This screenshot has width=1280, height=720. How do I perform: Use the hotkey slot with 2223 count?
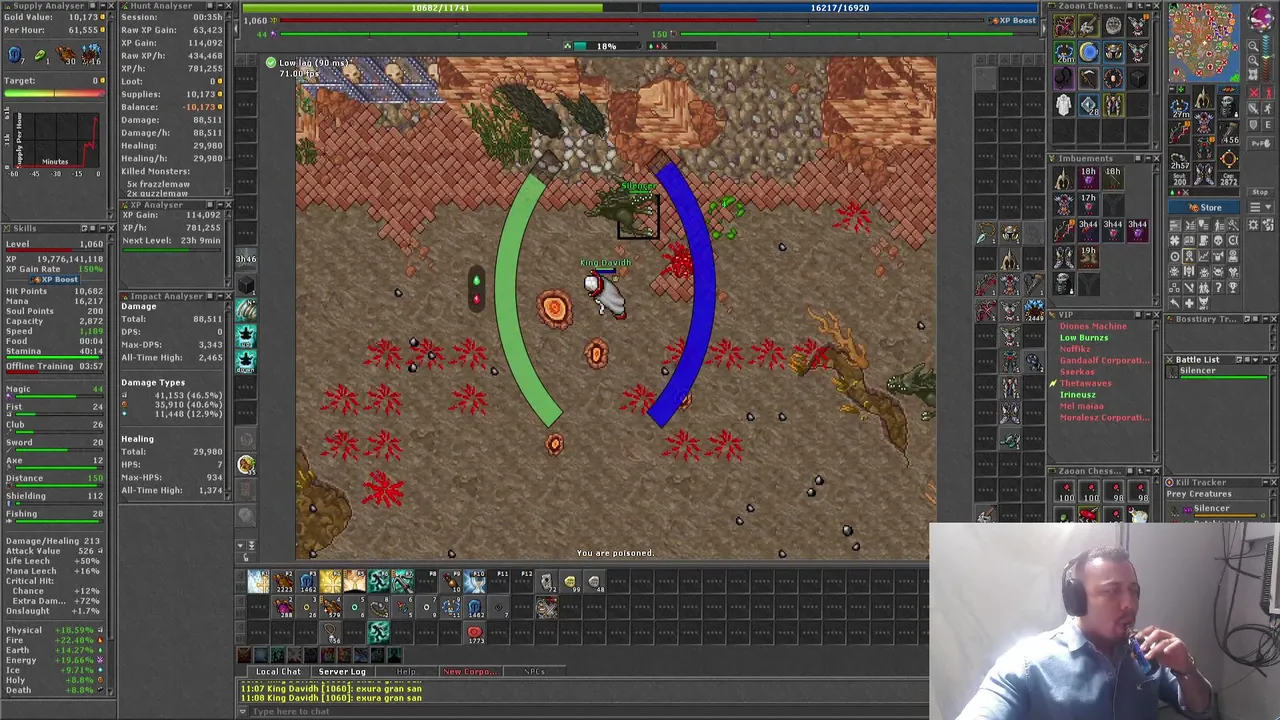pos(282,581)
